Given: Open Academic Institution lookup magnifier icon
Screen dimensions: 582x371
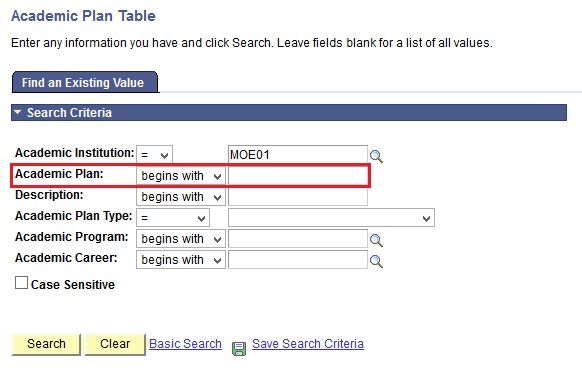Looking at the screenshot, I should [x=376, y=156].
